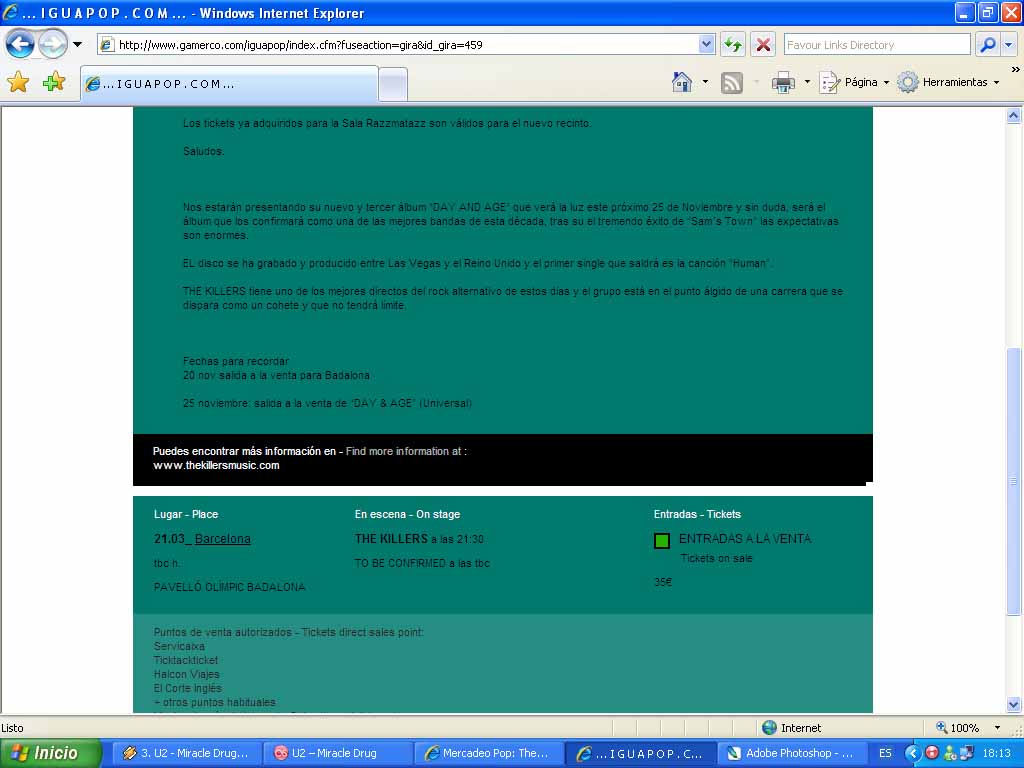The height and width of the screenshot is (768, 1024).
Task: Click the Home page icon
Action: pyautogui.click(x=682, y=82)
